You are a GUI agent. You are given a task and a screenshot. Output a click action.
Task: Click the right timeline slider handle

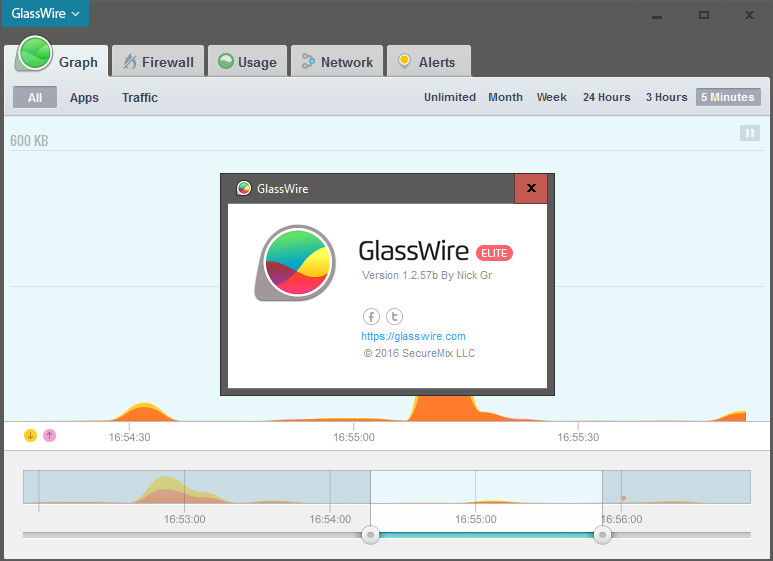coord(602,534)
